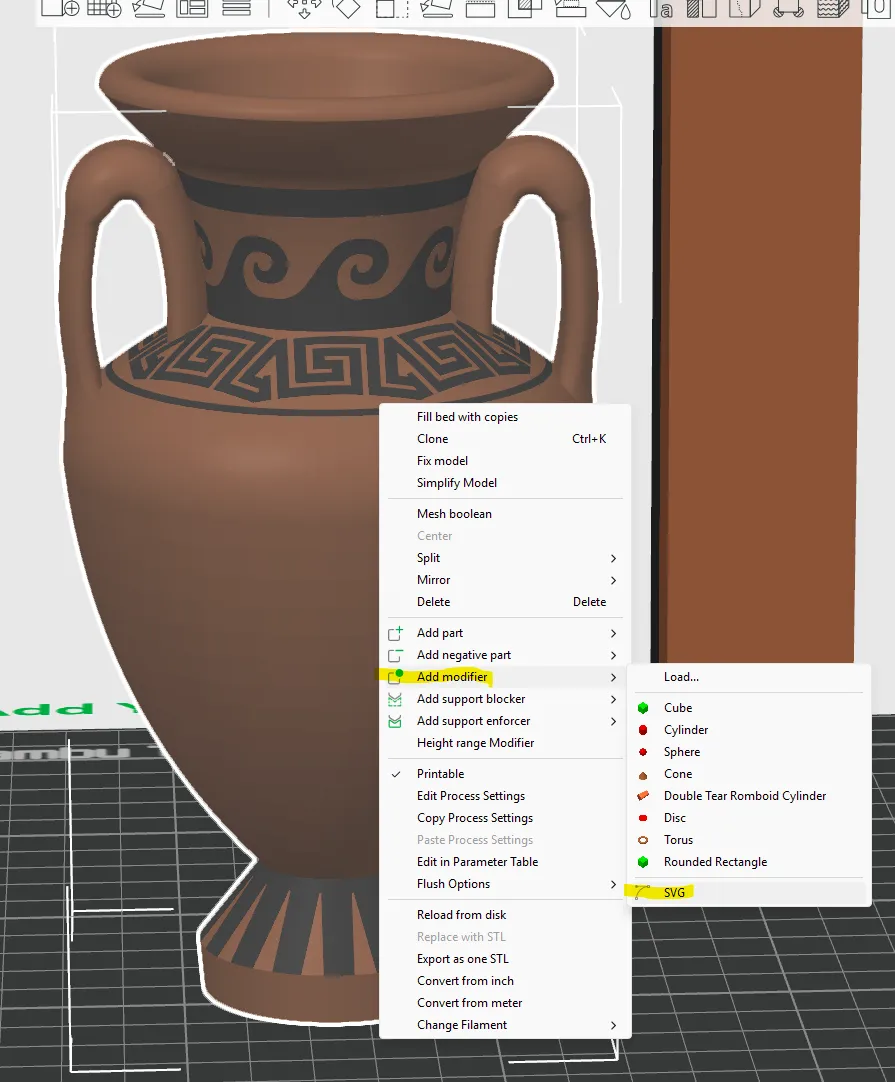
Task: Expand the Flush Options submenu
Action: 505,884
